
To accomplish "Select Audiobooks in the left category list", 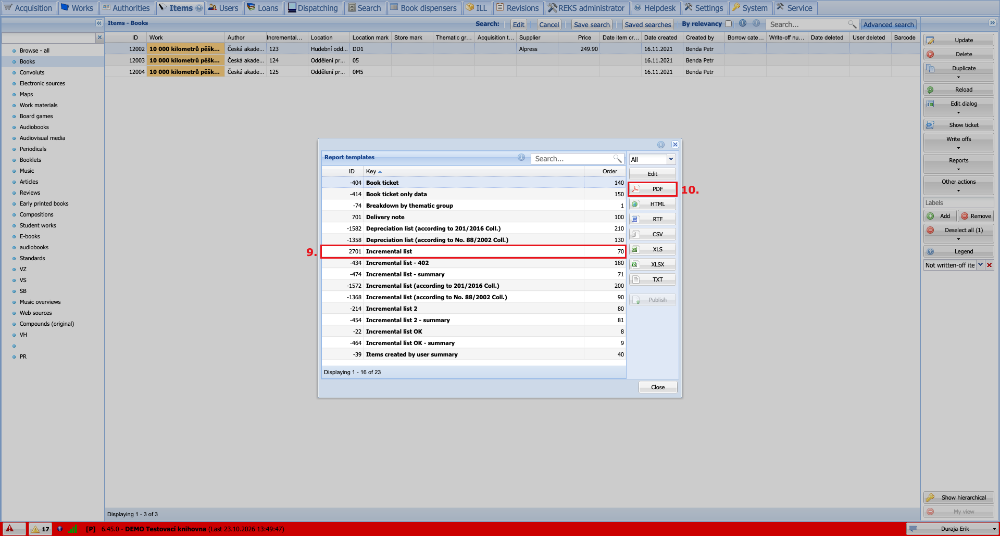I will [34, 127].
